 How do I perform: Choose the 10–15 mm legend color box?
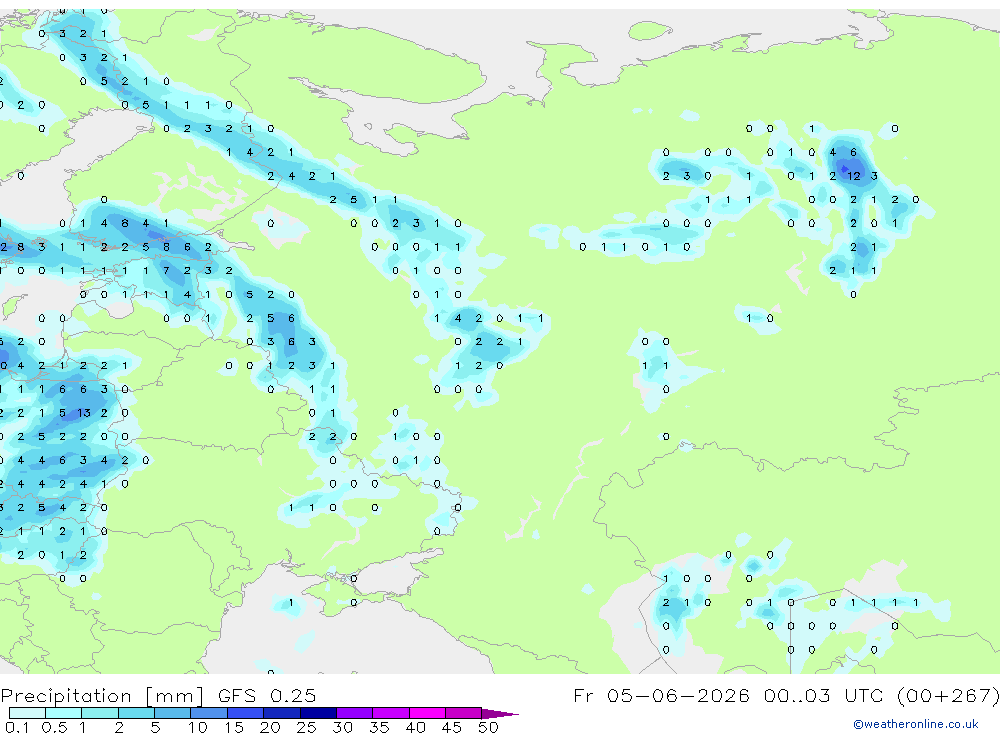tap(209, 713)
